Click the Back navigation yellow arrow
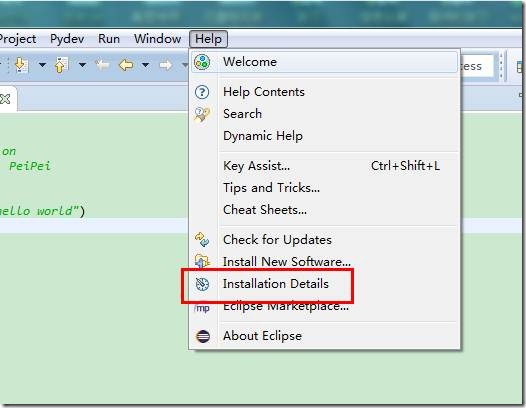Image resolution: width=526 pixels, height=408 pixels. 126,65
